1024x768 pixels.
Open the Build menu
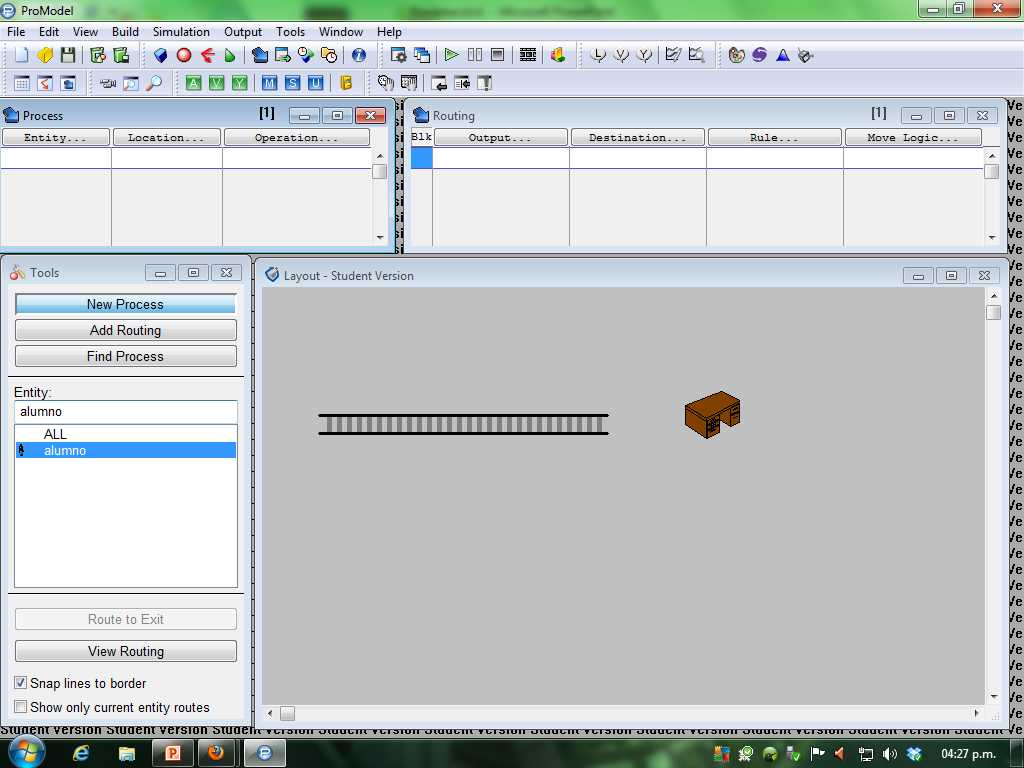point(125,32)
